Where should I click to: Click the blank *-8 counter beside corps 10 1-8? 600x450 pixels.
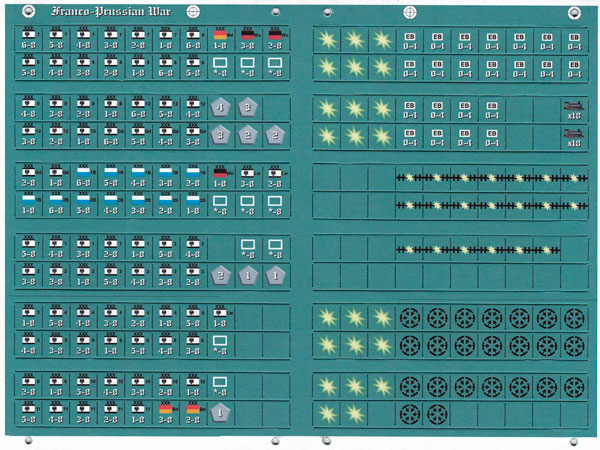(x=220, y=386)
